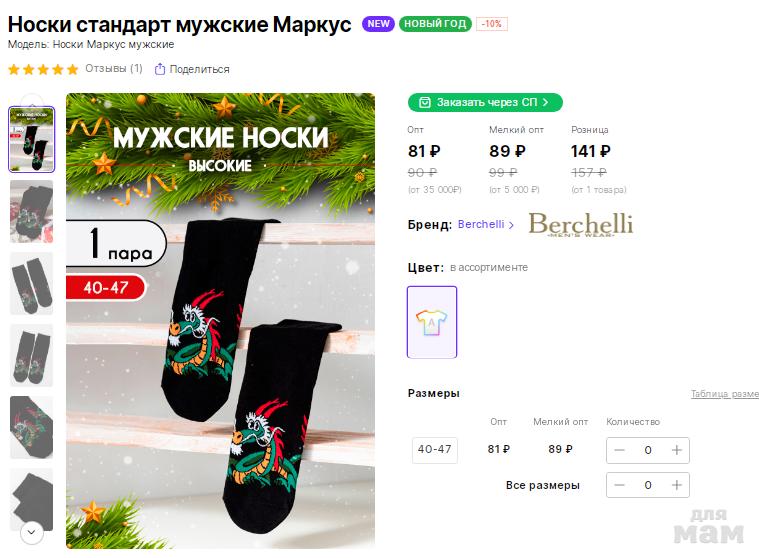
Task: Click the five-star rating icons
Action: 43,69
